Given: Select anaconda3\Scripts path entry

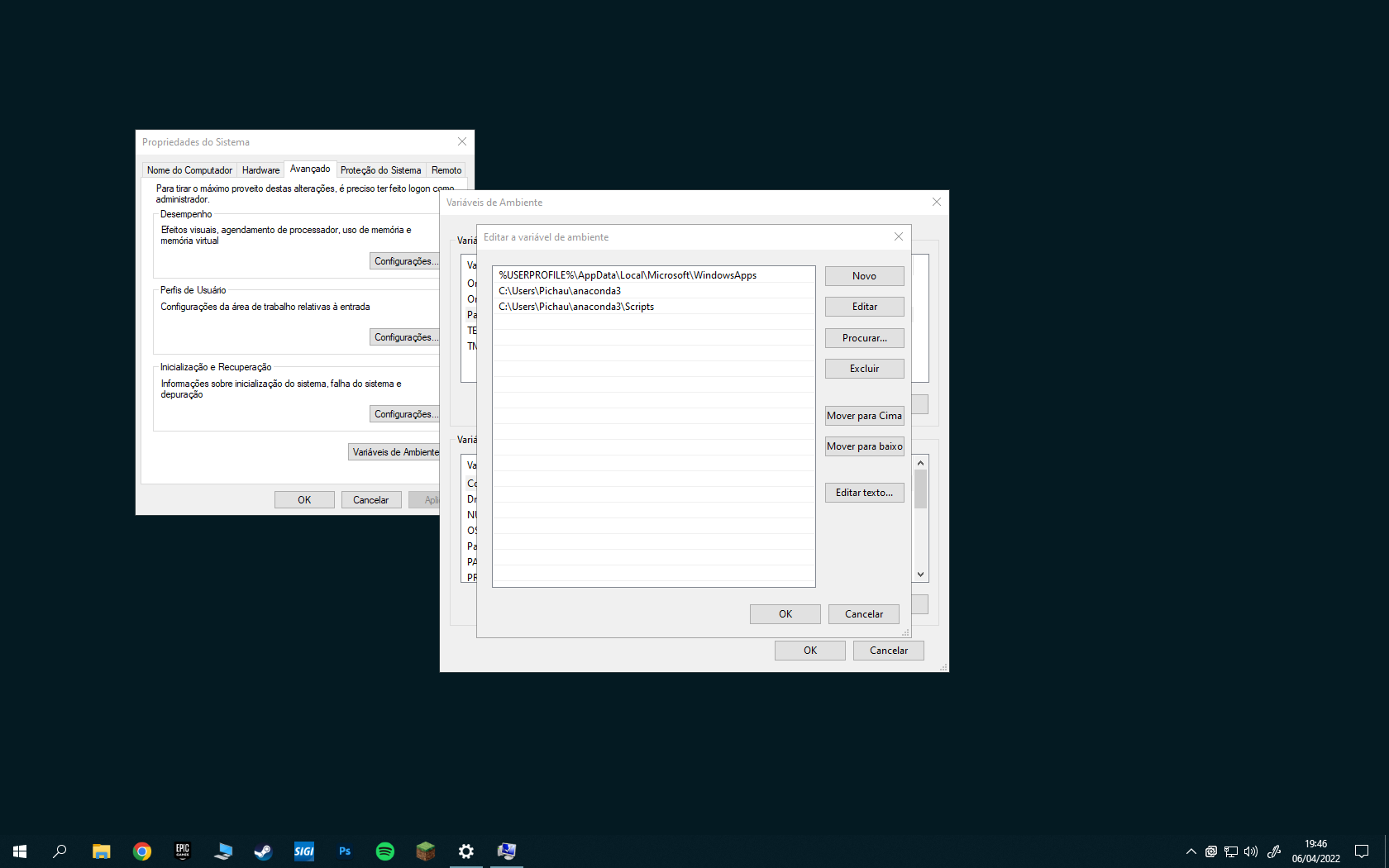Looking at the screenshot, I should click(x=653, y=307).
